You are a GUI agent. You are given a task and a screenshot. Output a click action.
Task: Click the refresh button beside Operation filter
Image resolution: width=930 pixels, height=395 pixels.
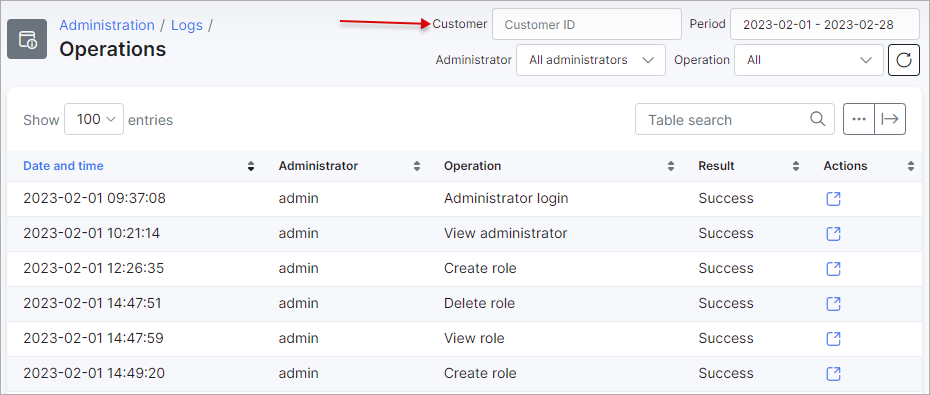pos(903,60)
